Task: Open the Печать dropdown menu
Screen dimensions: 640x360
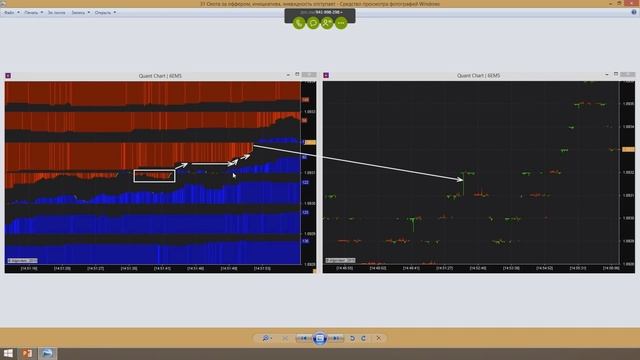Action: point(33,13)
